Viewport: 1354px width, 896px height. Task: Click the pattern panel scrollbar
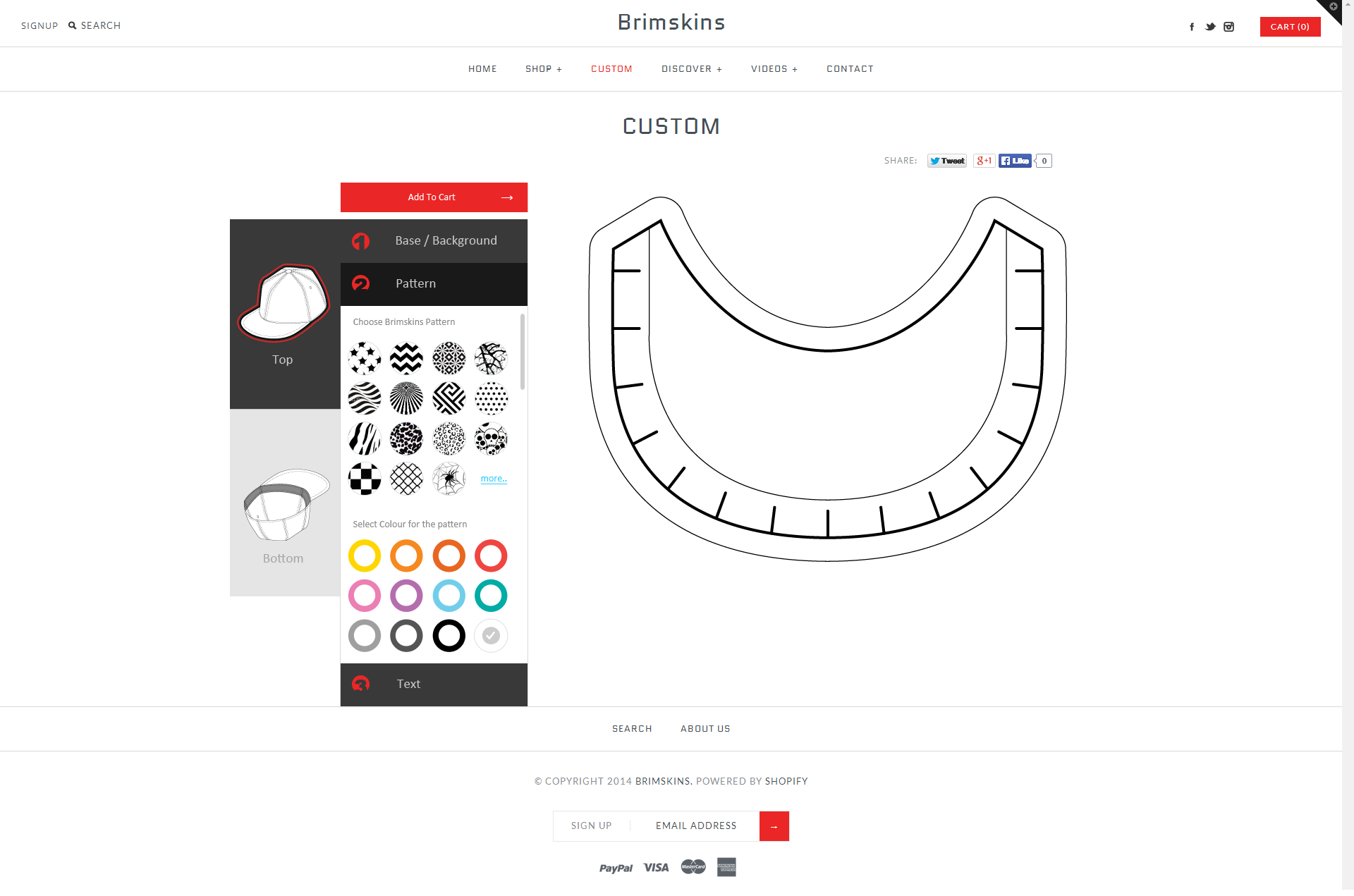click(523, 351)
